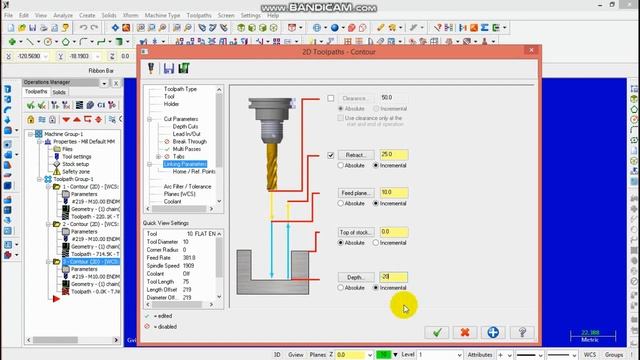Click the green color swatch in status bar
The height and width of the screenshot is (360, 640).
pos(383,355)
